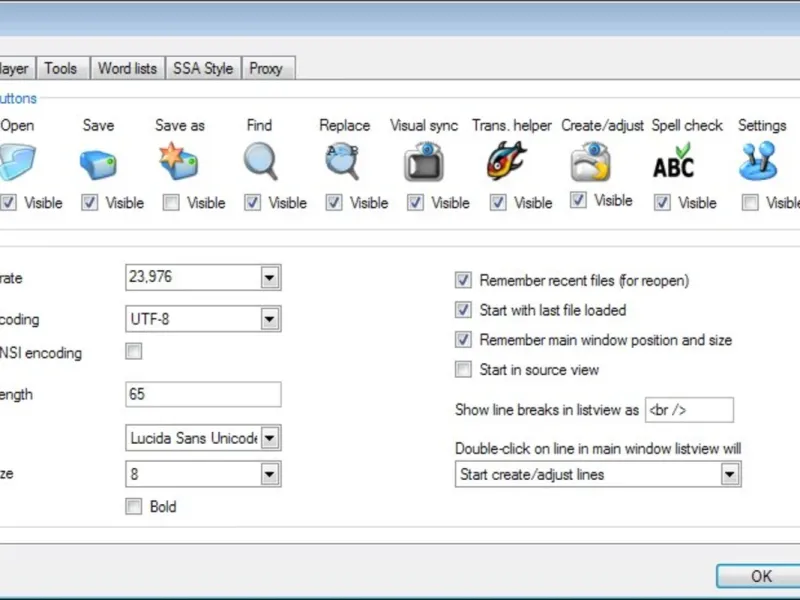Check Visible under the Save as button
Viewport: 800px width, 600px height.
(171, 203)
